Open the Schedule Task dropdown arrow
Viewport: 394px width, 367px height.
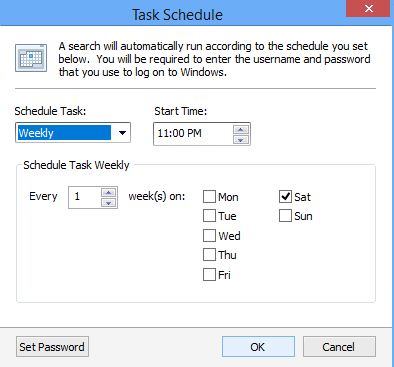click(122, 133)
